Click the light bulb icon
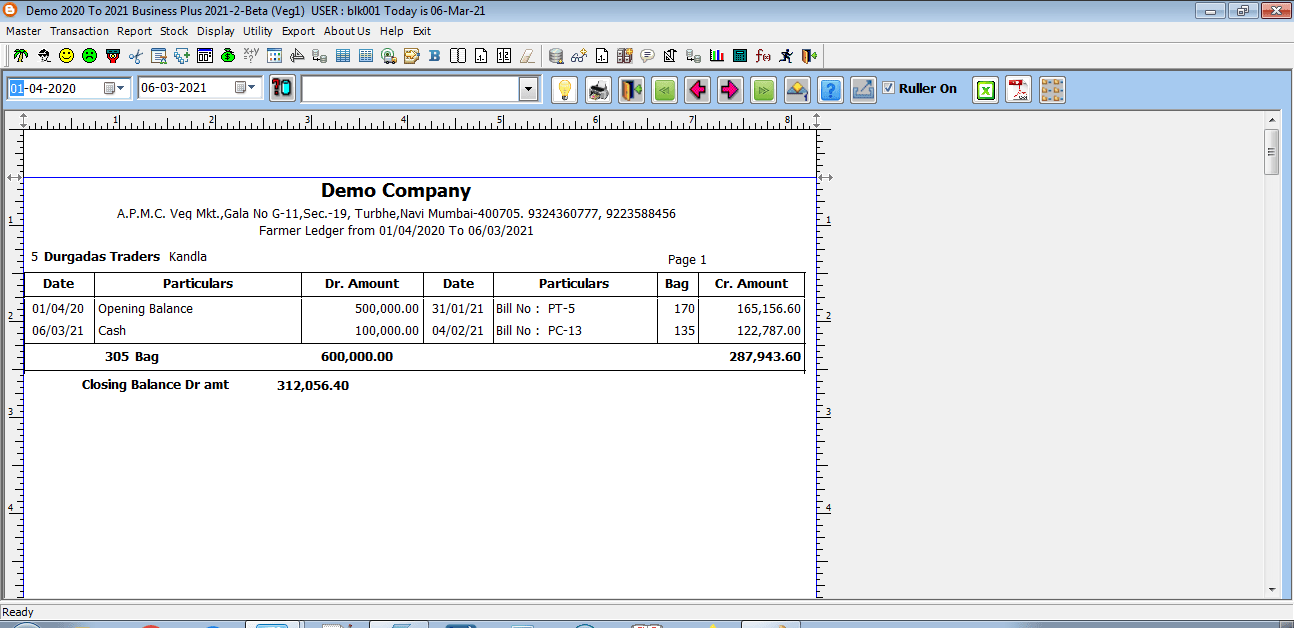 565,90
